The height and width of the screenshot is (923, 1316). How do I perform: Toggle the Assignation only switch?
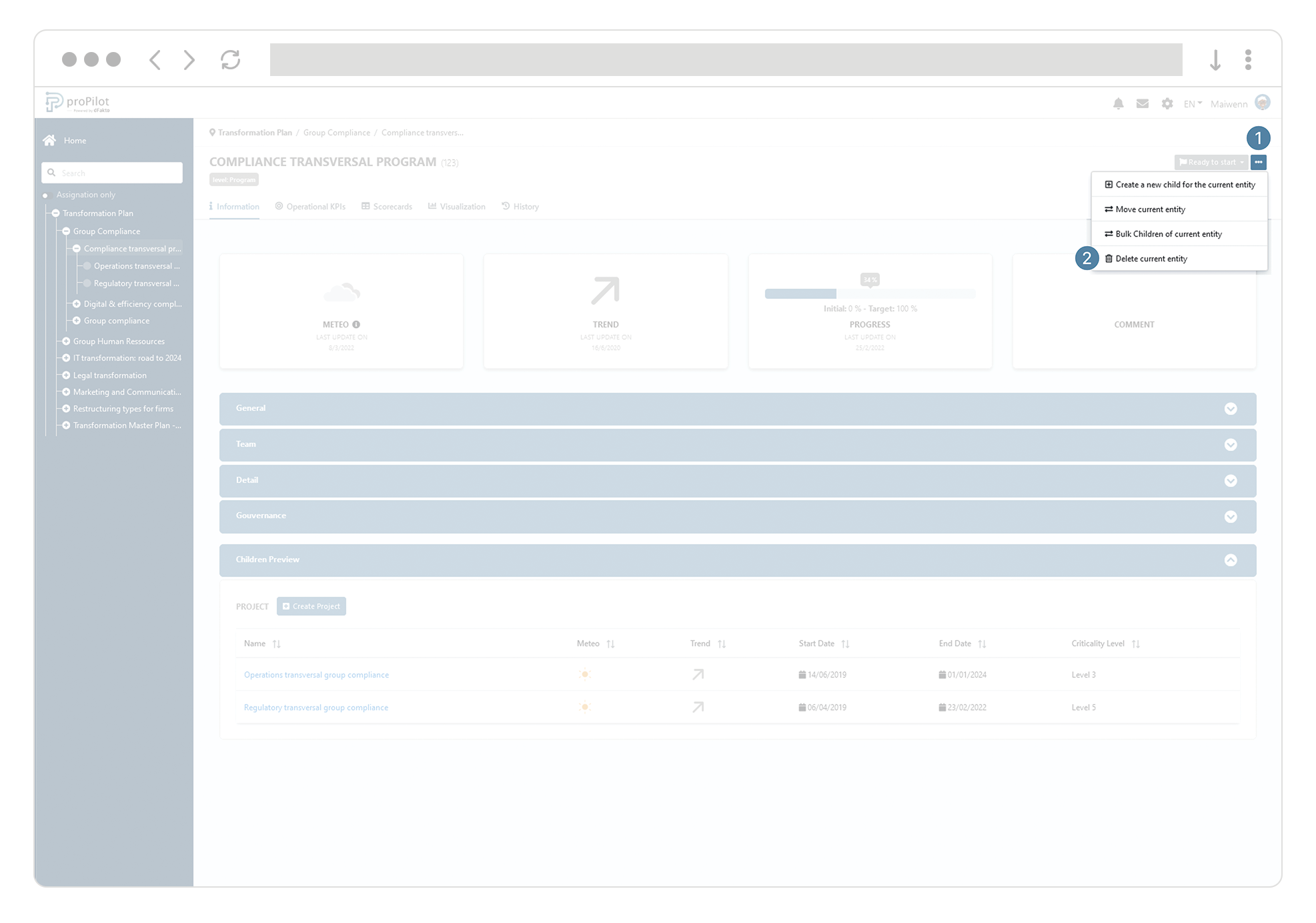click(46, 195)
